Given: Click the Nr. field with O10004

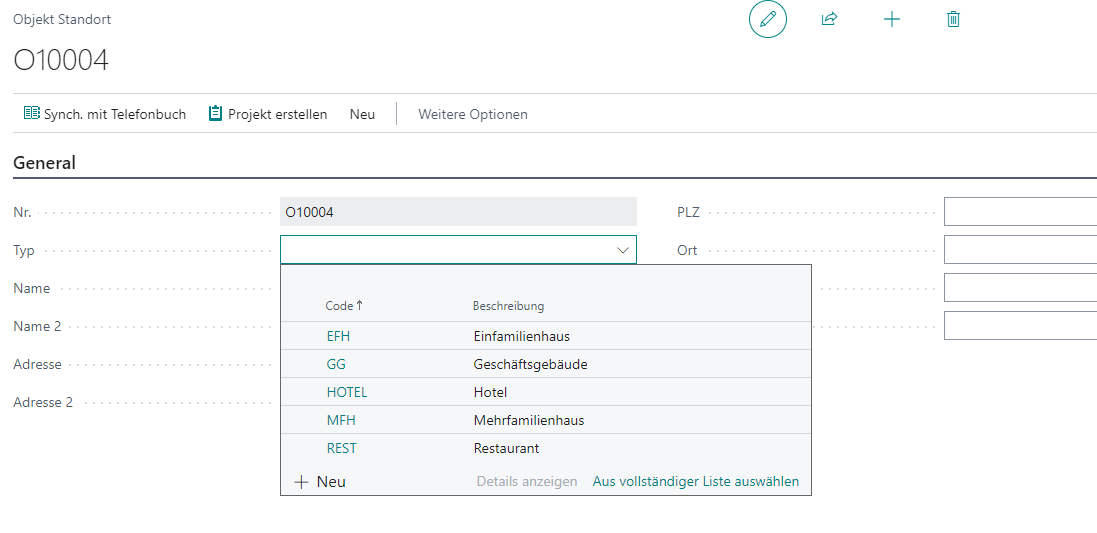Looking at the screenshot, I should click(x=458, y=212).
